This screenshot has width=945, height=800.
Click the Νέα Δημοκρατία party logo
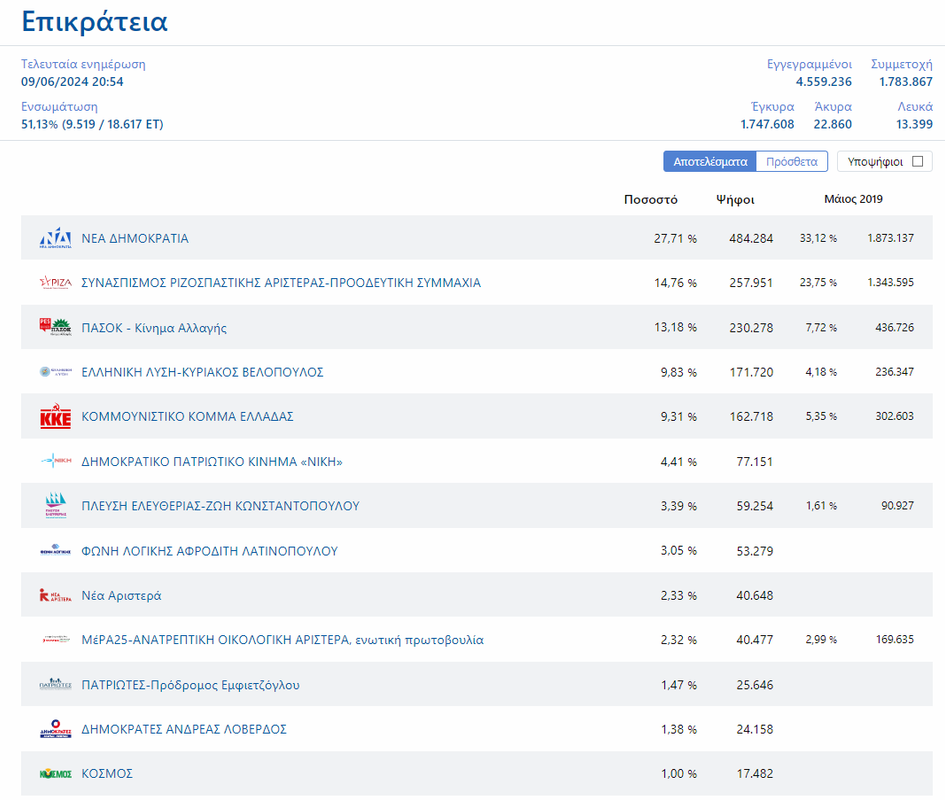pyautogui.click(x=55, y=238)
